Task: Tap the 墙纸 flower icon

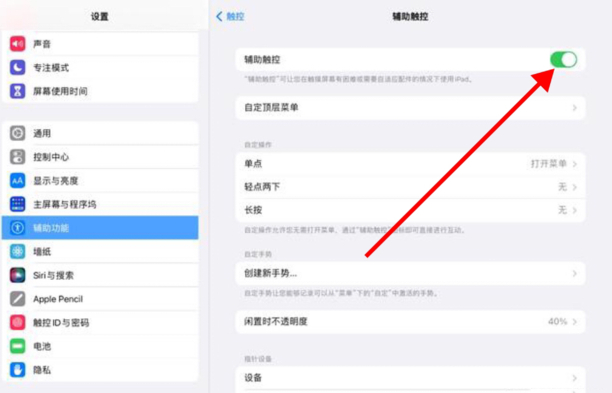Action: [x=17, y=252]
